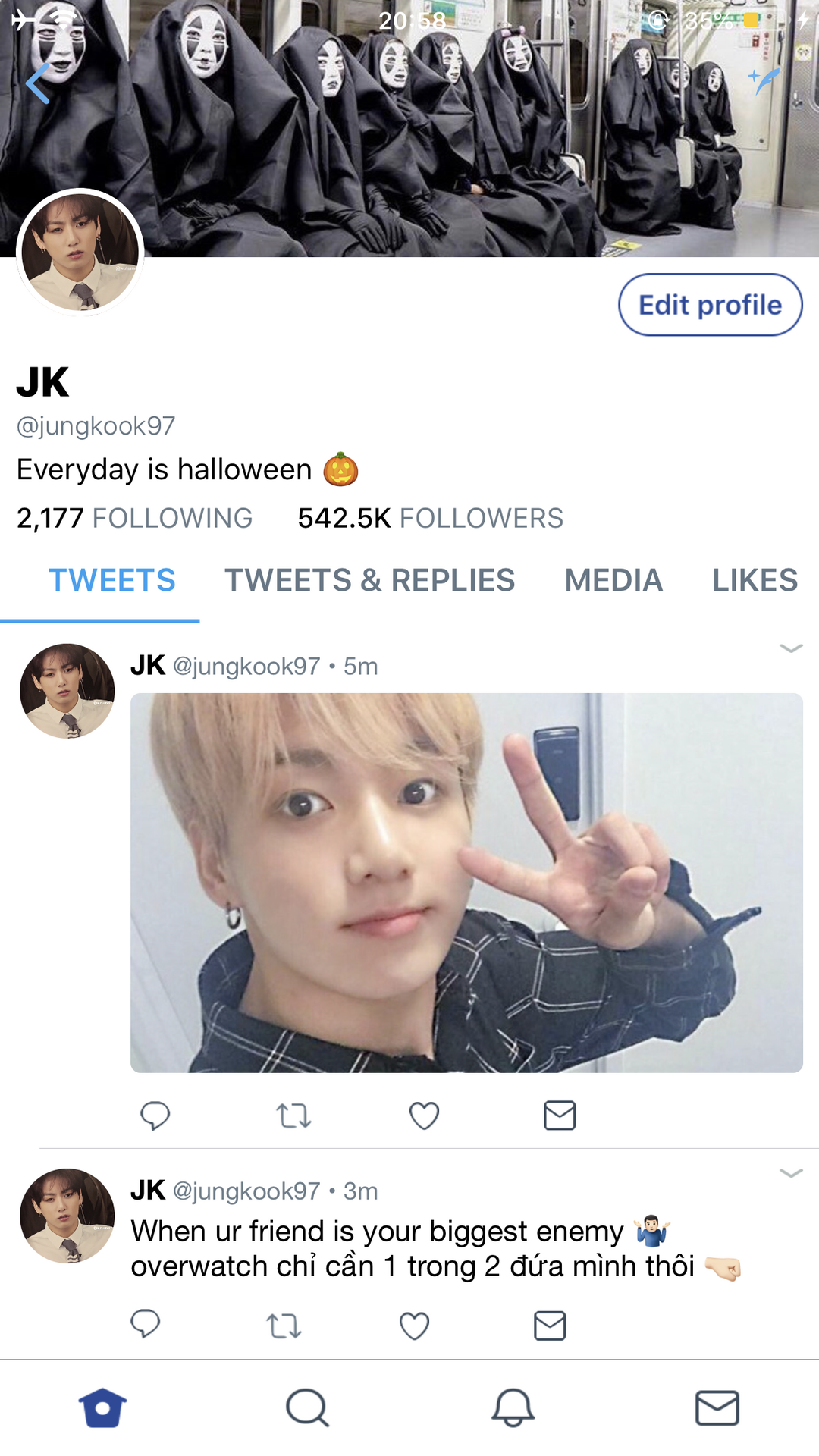Expand options chevron on 'biggest enemy' tweet

[x=791, y=1173]
